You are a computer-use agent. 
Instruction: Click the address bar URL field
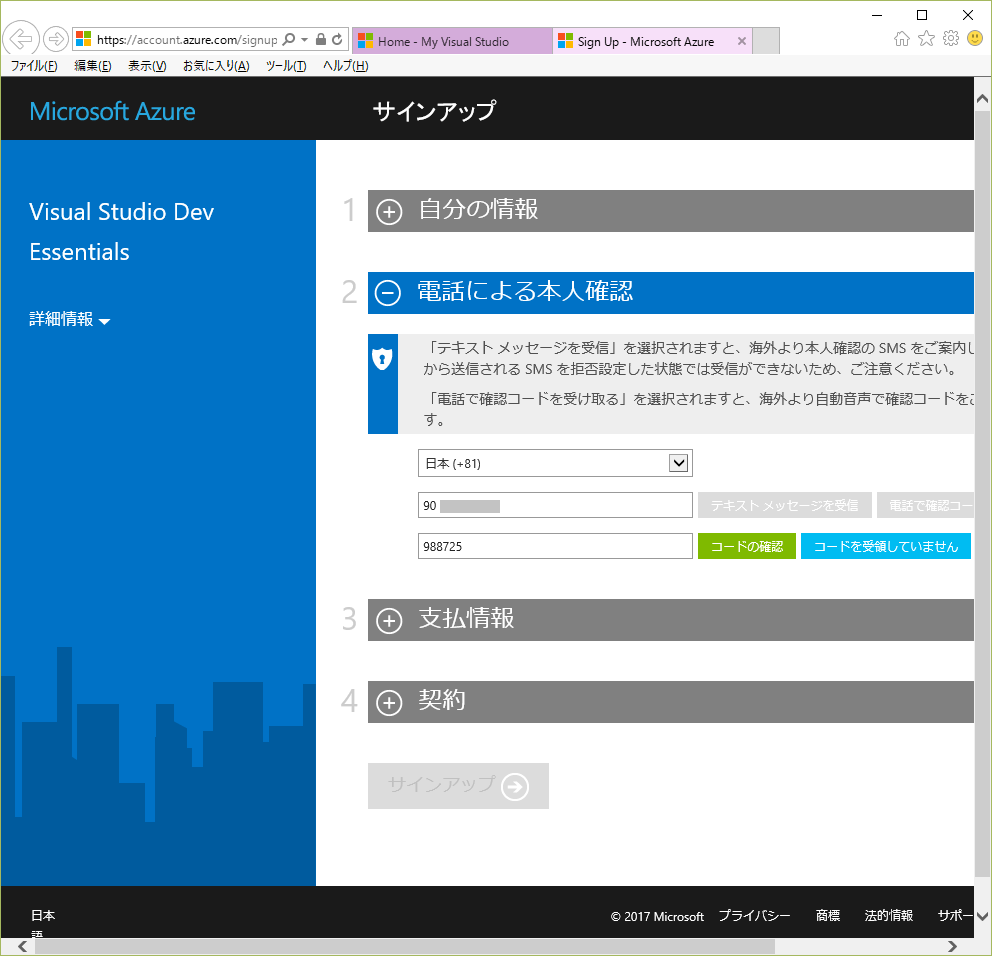pyautogui.click(x=187, y=40)
